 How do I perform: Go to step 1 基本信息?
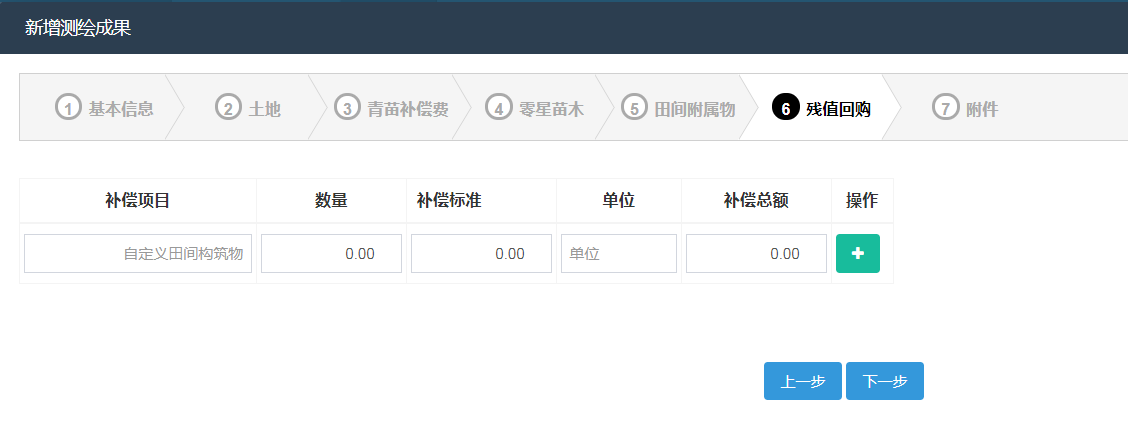[x=104, y=109]
